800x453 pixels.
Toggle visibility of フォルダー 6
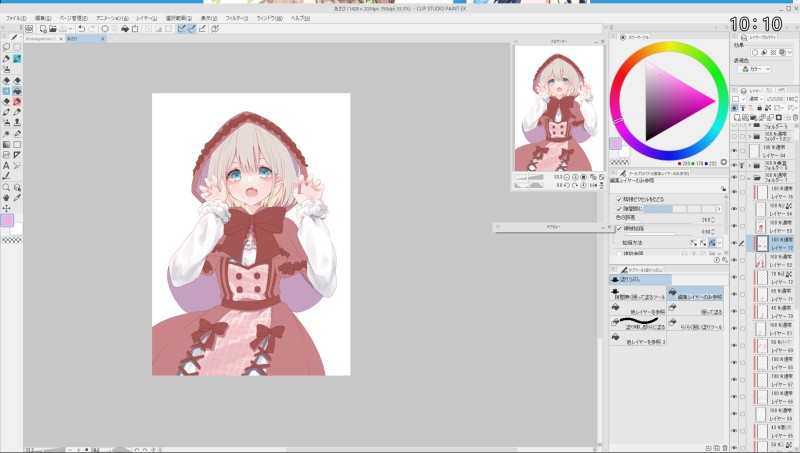734,165
